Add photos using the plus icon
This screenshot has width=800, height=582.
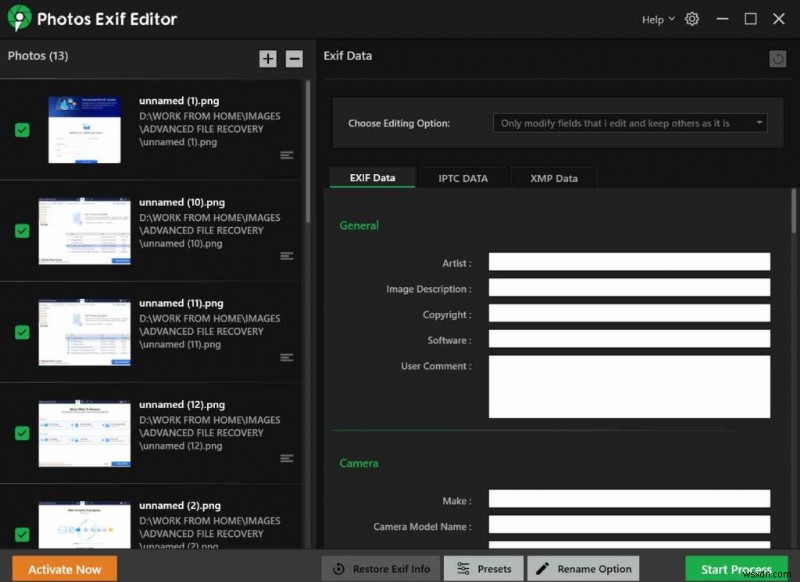pyautogui.click(x=268, y=59)
